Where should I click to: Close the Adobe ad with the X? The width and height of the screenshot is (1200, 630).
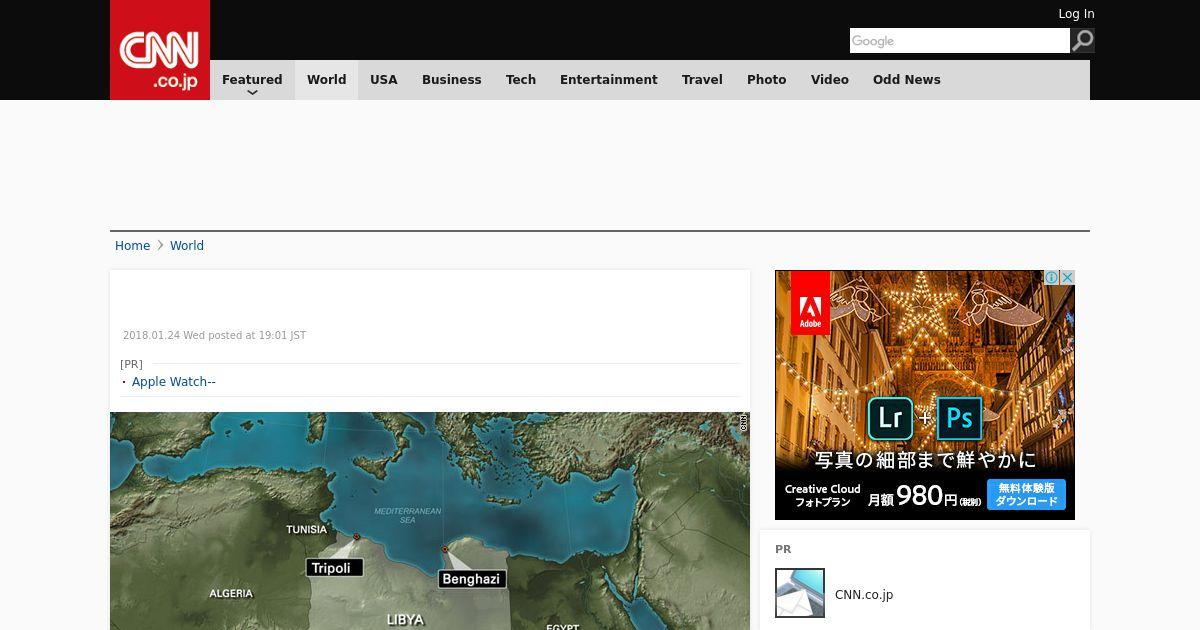(1067, 278)
